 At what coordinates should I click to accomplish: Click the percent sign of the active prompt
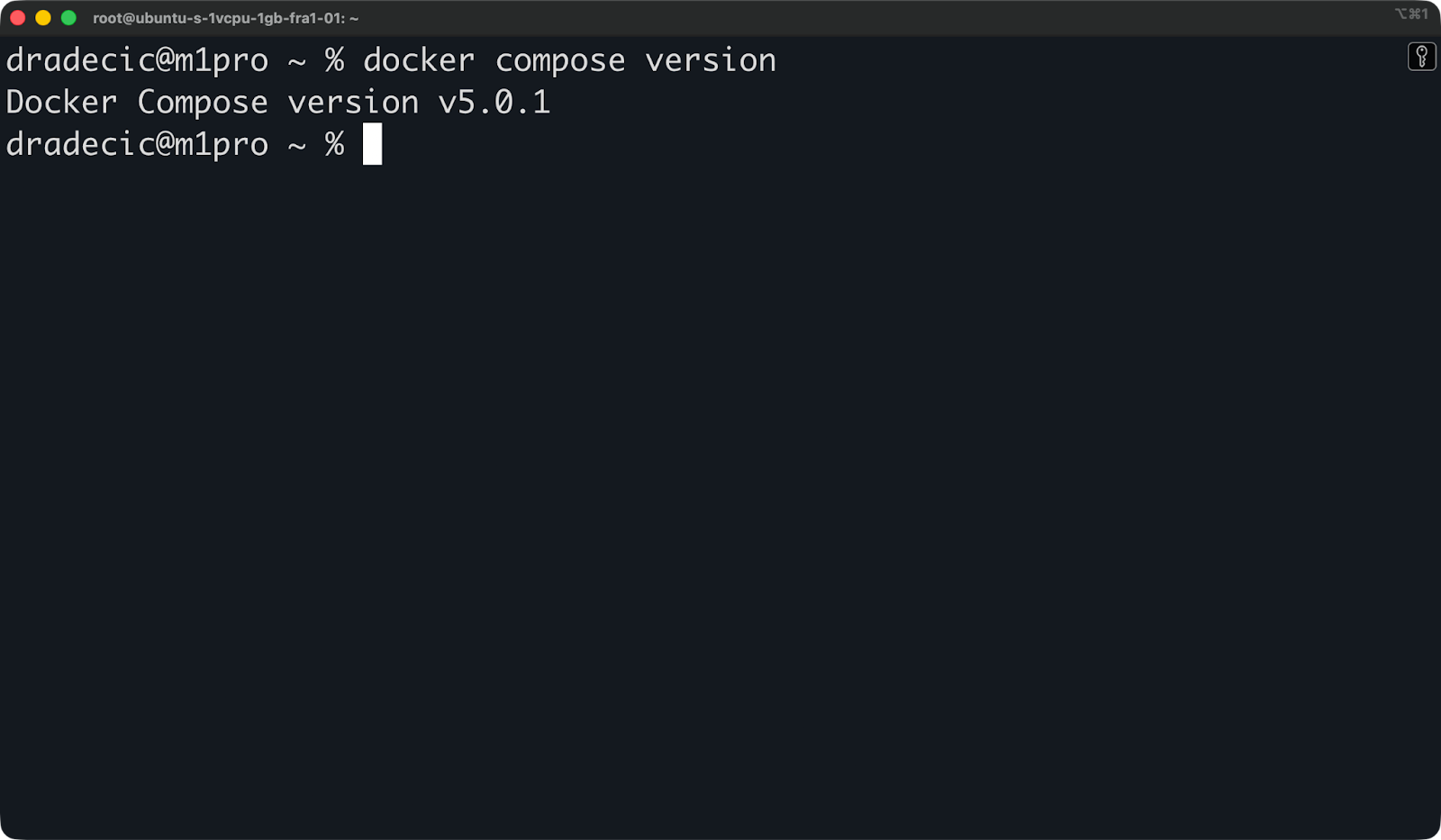click(x=334, y=144)
